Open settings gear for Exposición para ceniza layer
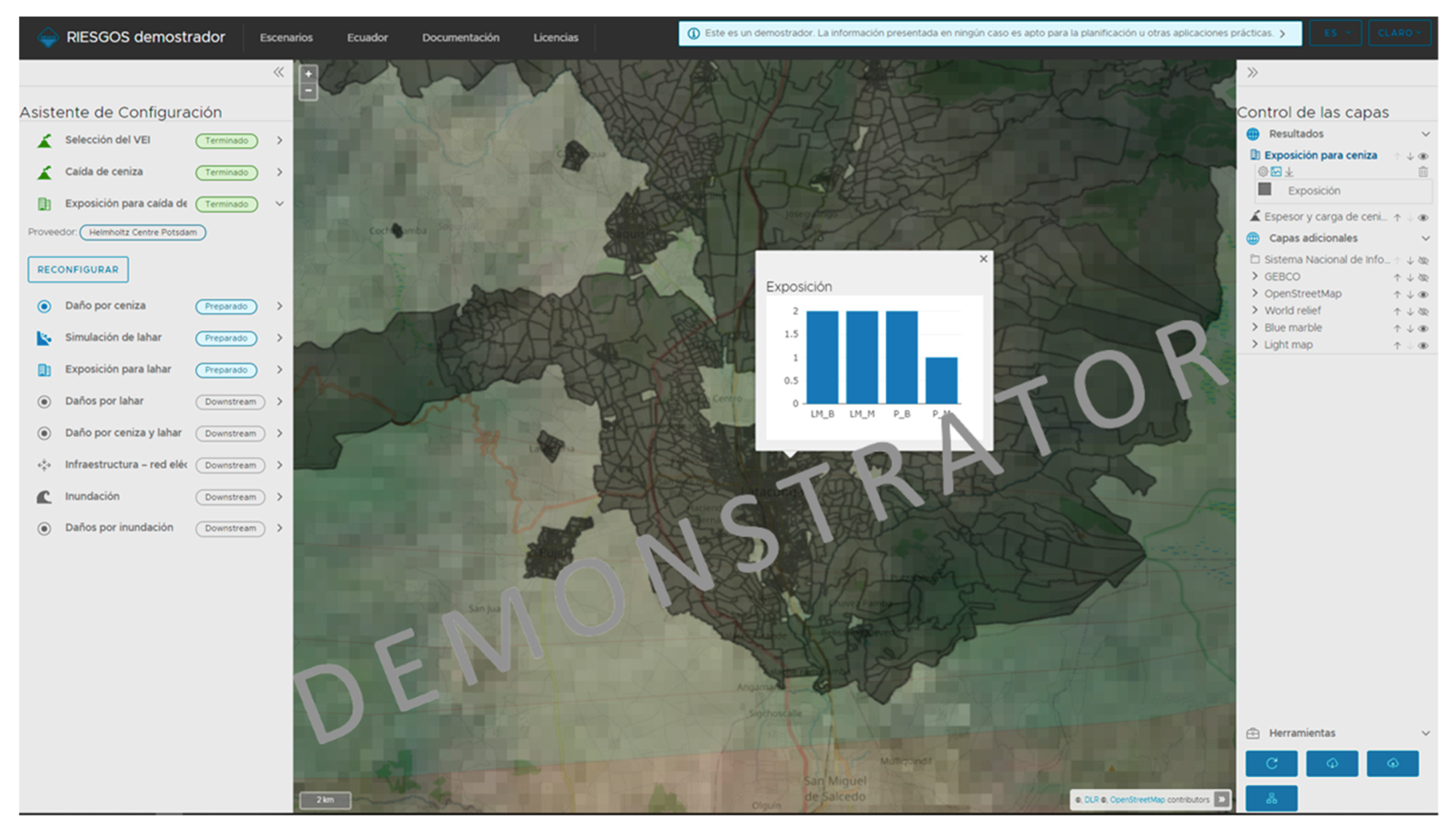 pyautogui.click(x=1263, y=171)
